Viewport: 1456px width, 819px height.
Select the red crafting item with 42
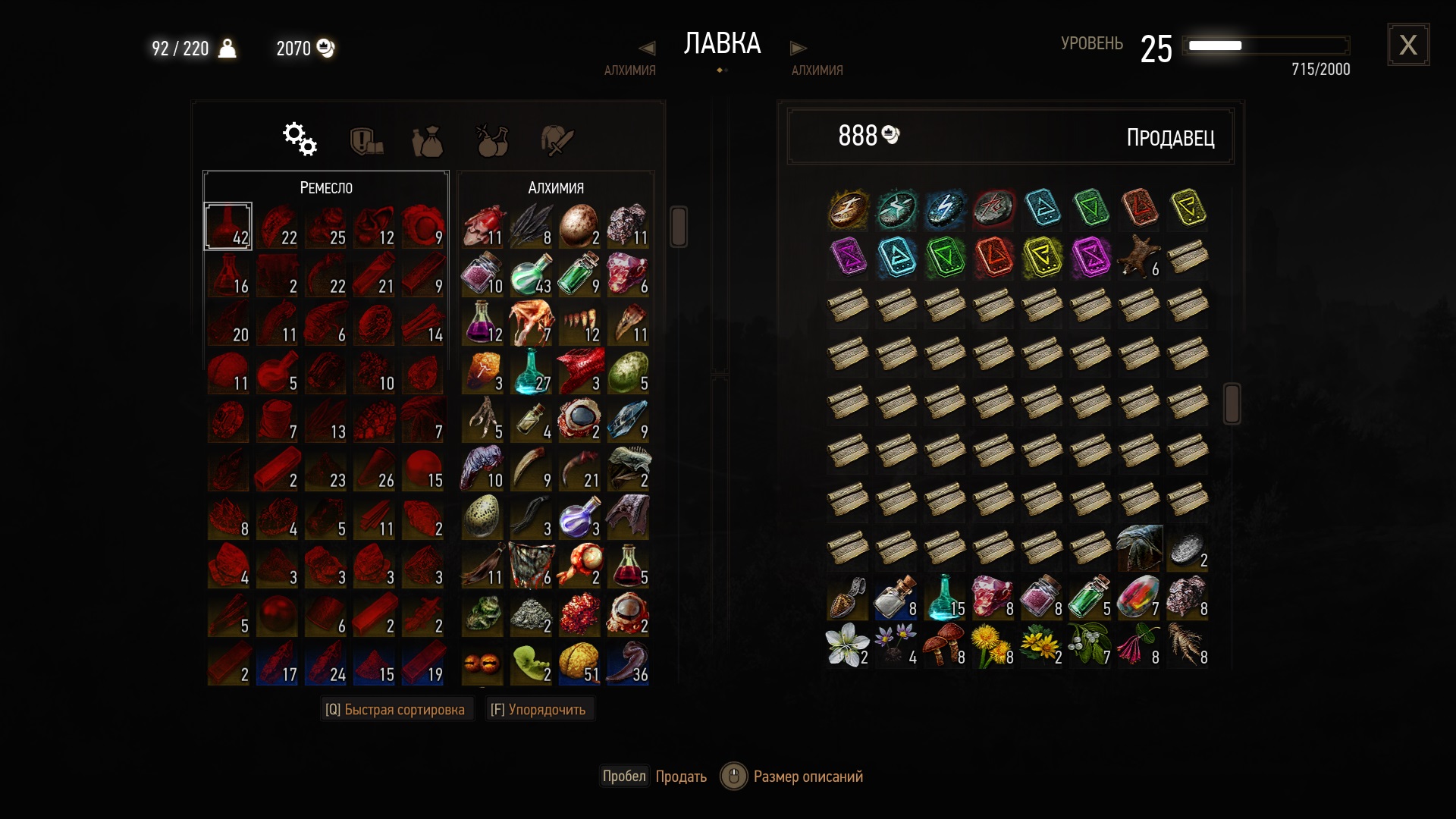pyautogui.click(x=228, y=226)
